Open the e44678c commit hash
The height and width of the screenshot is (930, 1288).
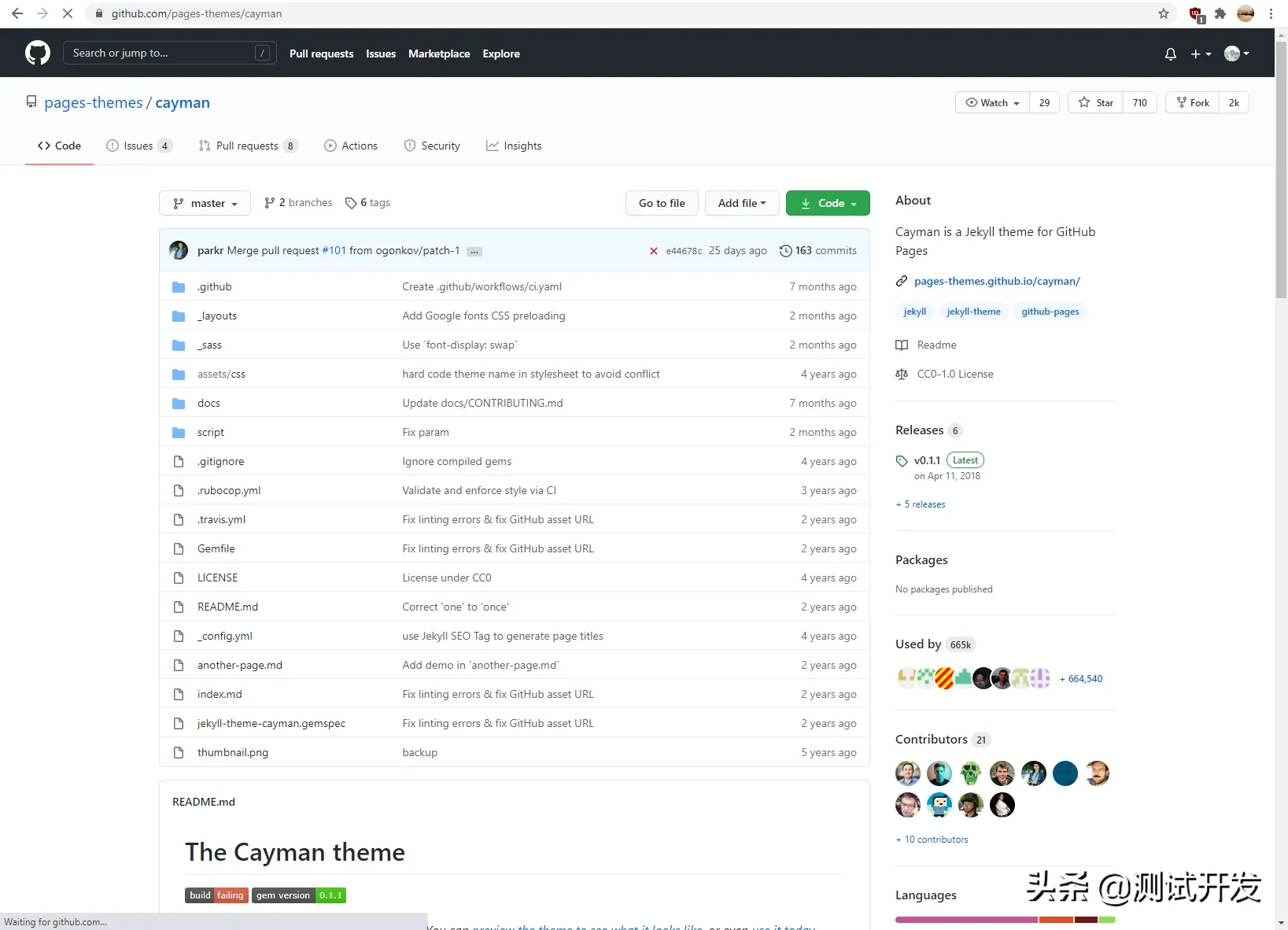tap(684, 251)
